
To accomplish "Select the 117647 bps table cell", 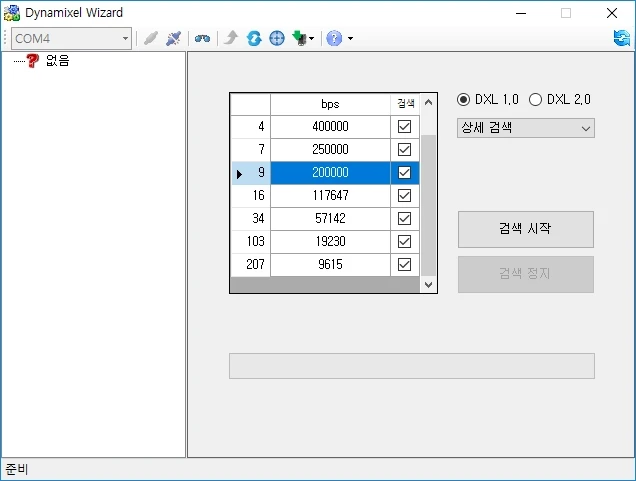I will [x=330, y=195].
